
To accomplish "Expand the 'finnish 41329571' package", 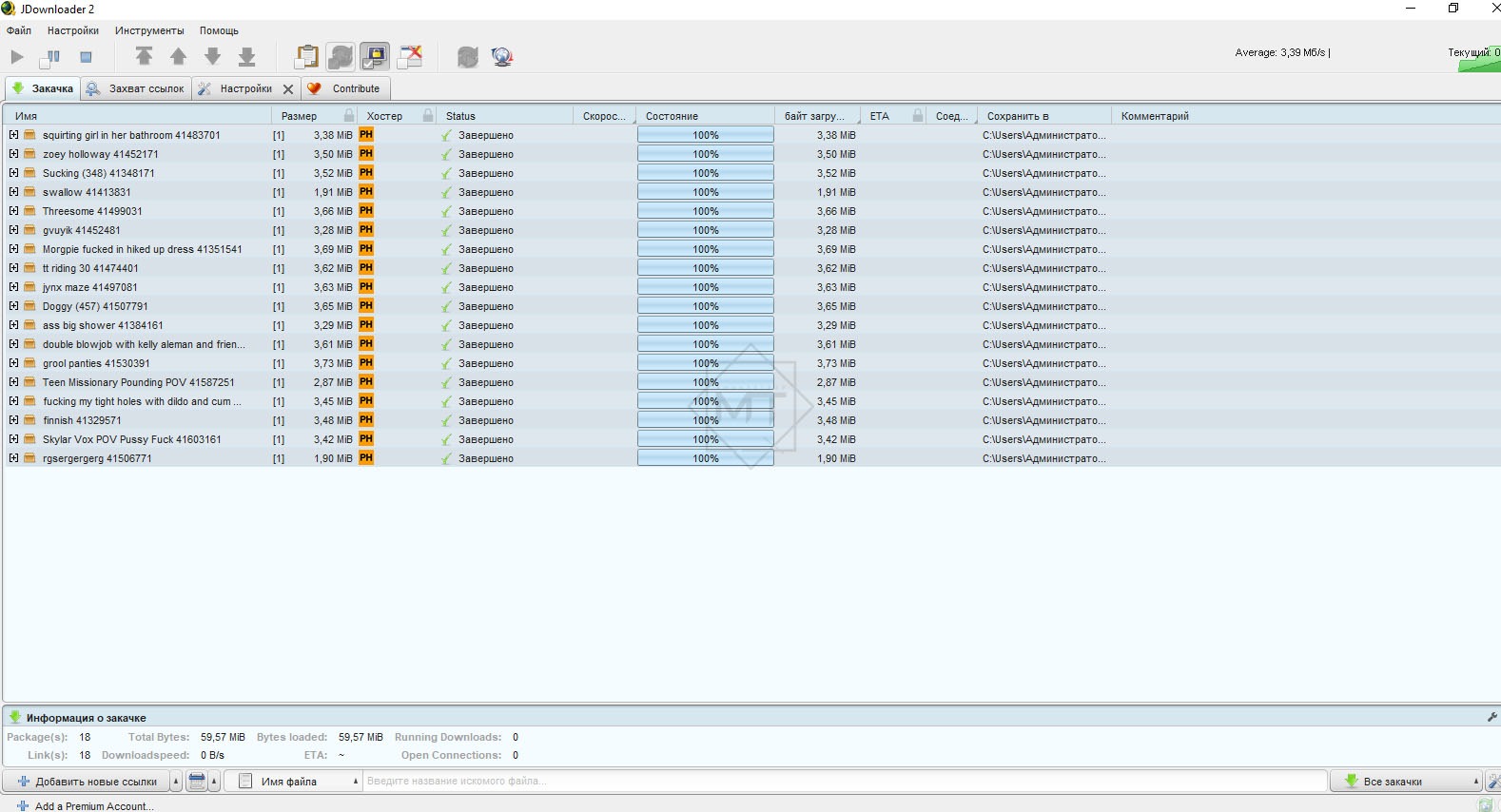I will [x=13, y=420].
